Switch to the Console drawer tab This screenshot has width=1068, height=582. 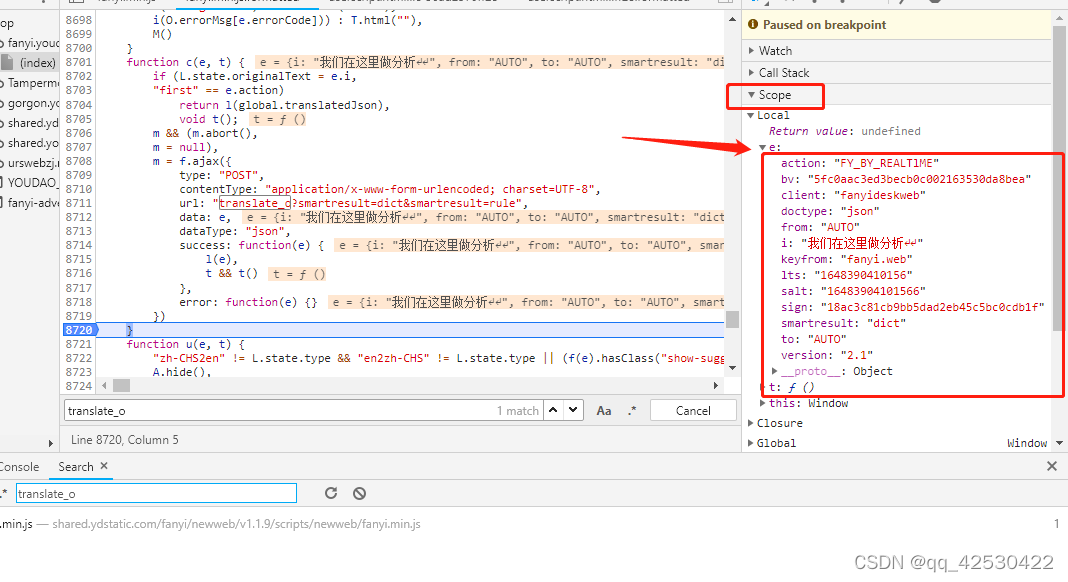pyautogui.click(x=19, y=467)
